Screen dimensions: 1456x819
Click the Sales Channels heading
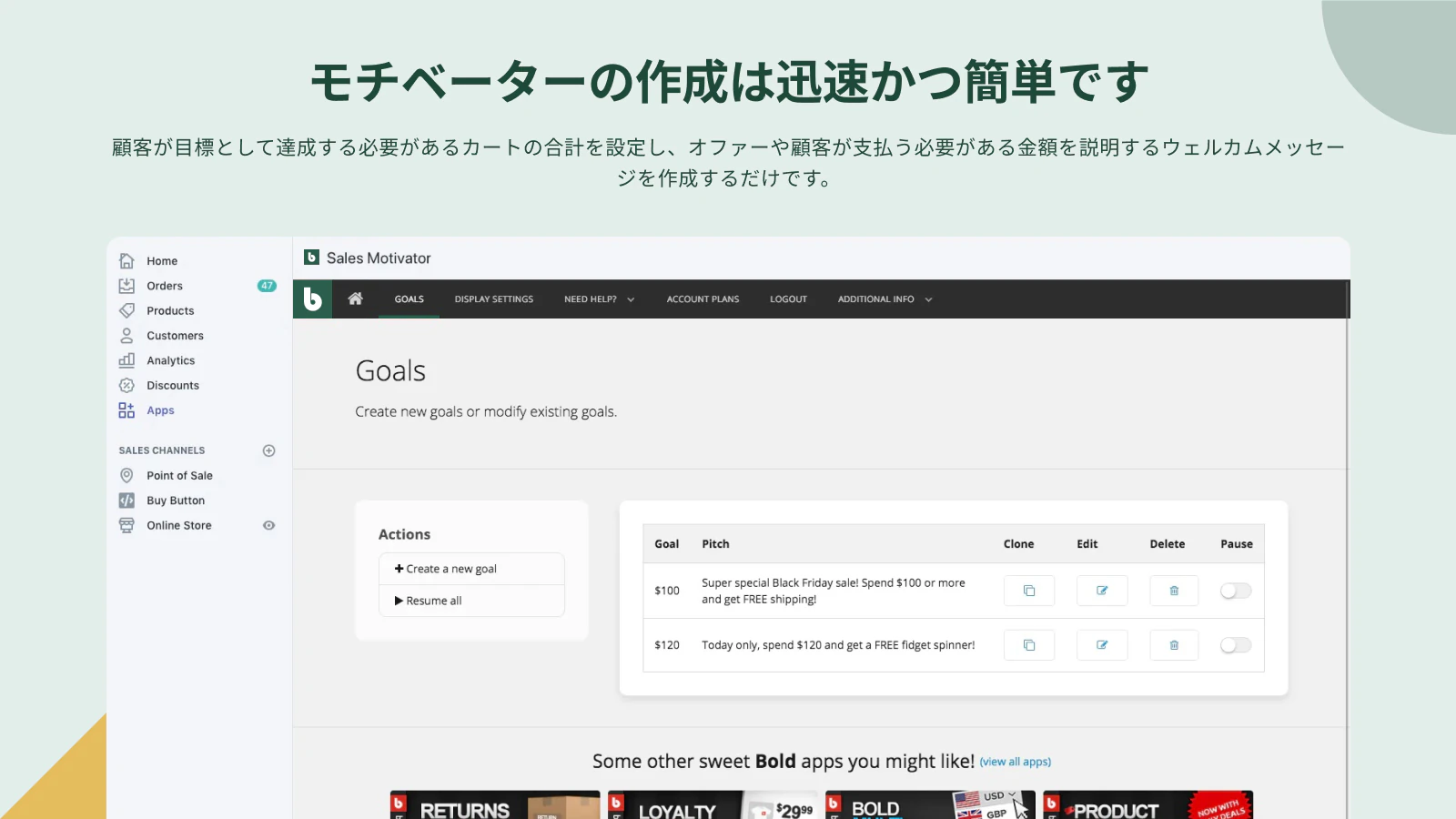[162, 450]
